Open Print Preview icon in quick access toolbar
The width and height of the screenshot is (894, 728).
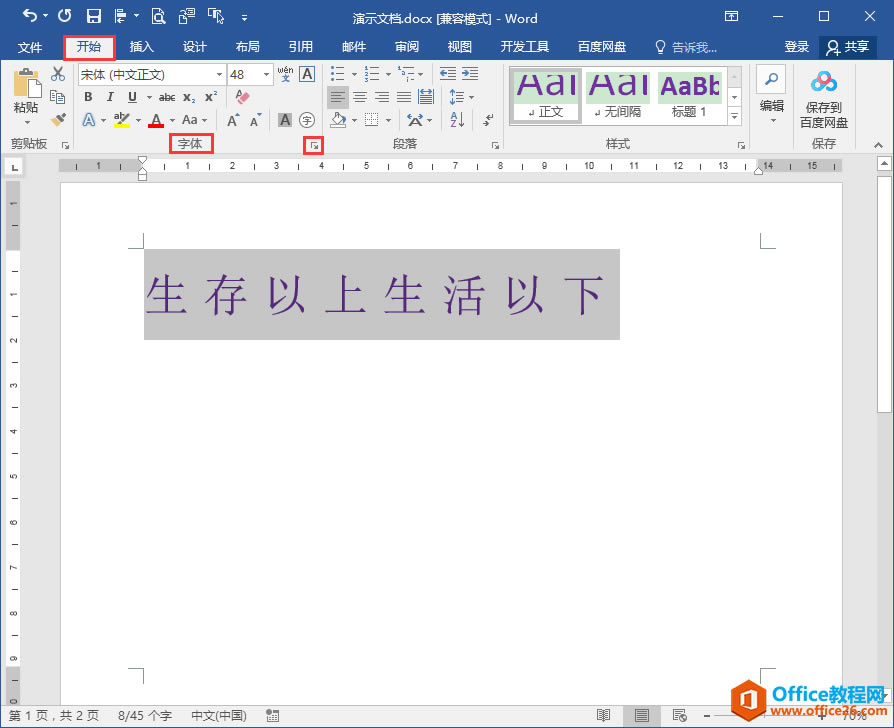[158, 17]
